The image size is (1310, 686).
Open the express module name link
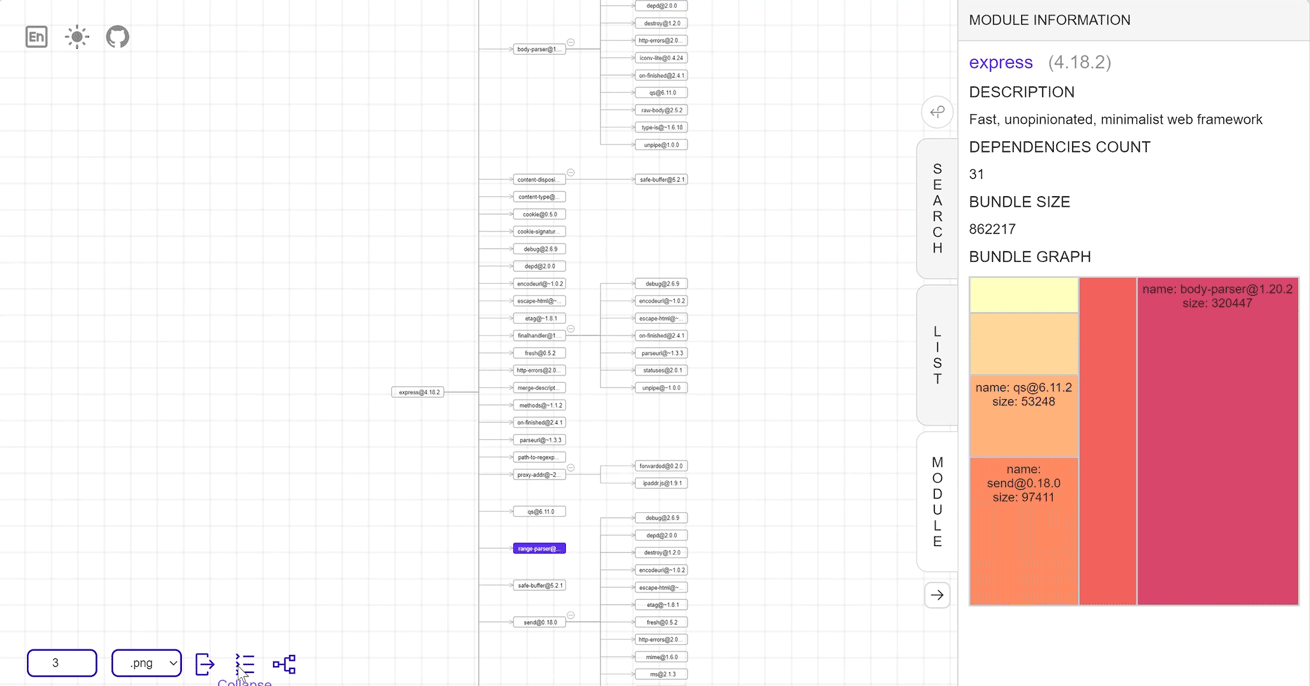(1000, 62)
